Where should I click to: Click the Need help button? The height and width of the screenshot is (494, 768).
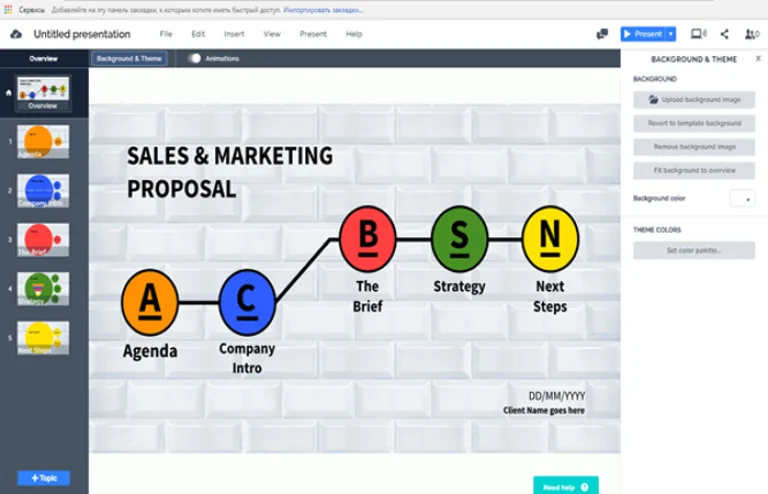tap(566, 487)
